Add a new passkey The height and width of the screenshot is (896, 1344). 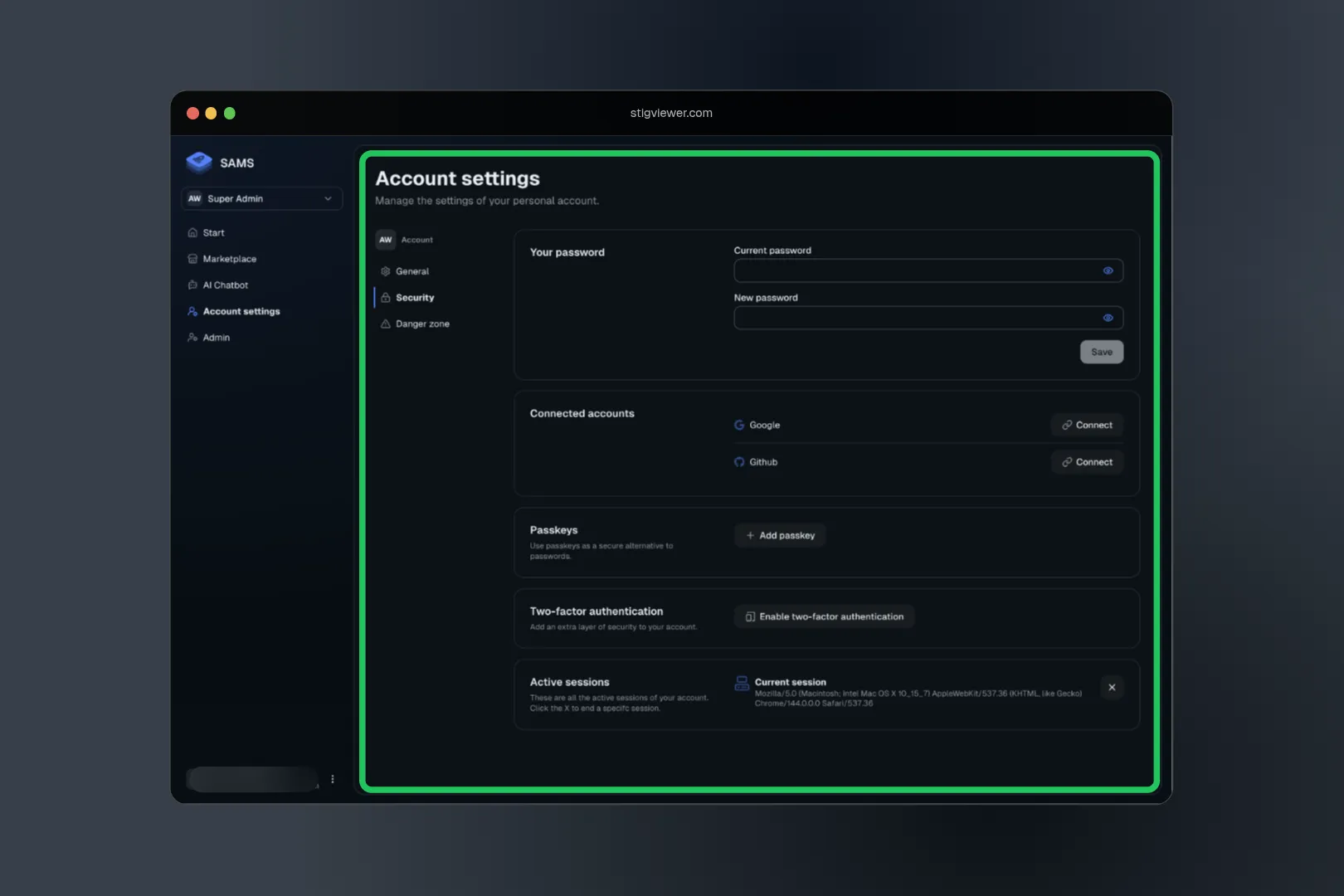tap(779, 535)
